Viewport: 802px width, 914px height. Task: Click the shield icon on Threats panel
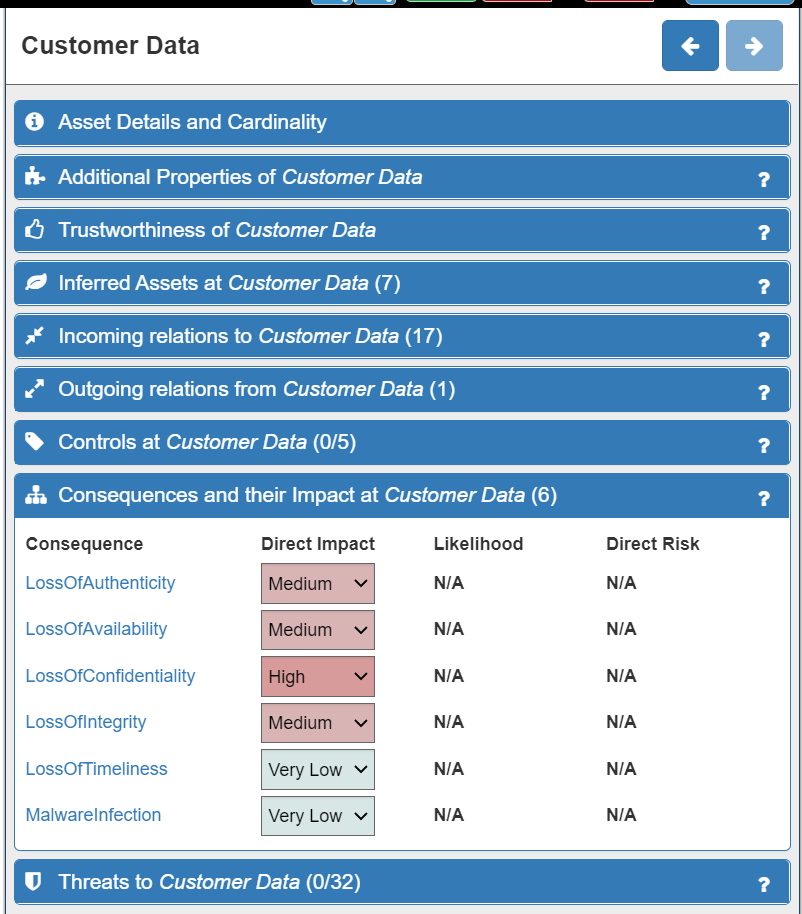pyautogui.click(x=34, y=881)
